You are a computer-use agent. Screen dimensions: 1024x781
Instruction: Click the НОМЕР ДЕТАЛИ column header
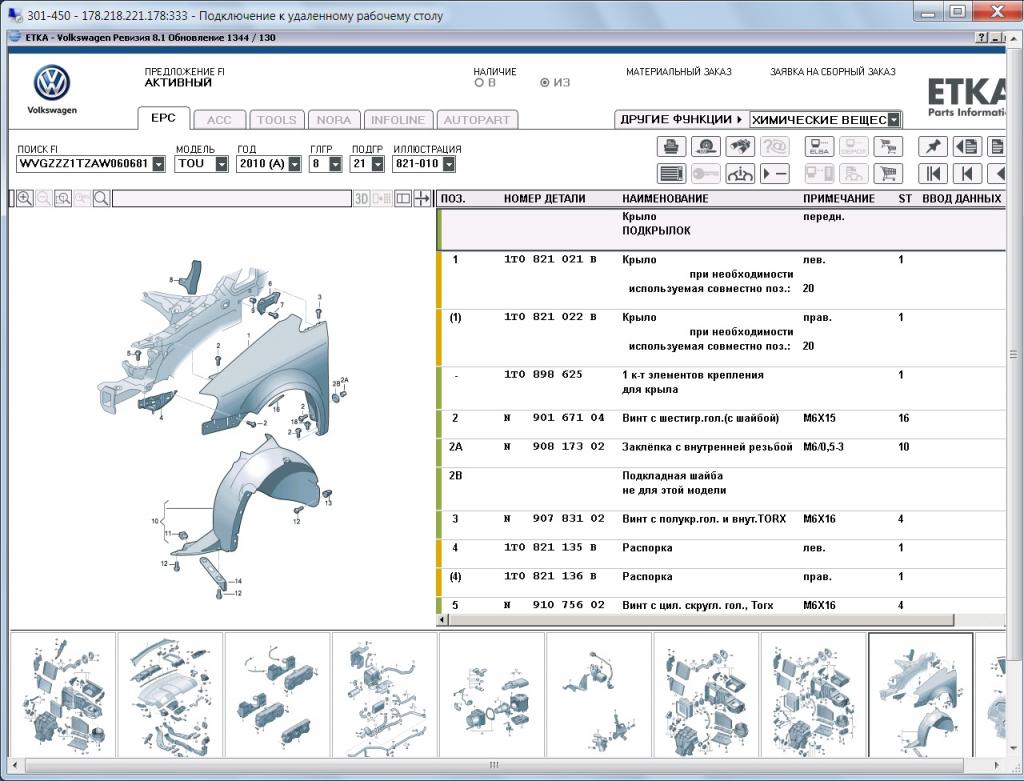(545, 199)
